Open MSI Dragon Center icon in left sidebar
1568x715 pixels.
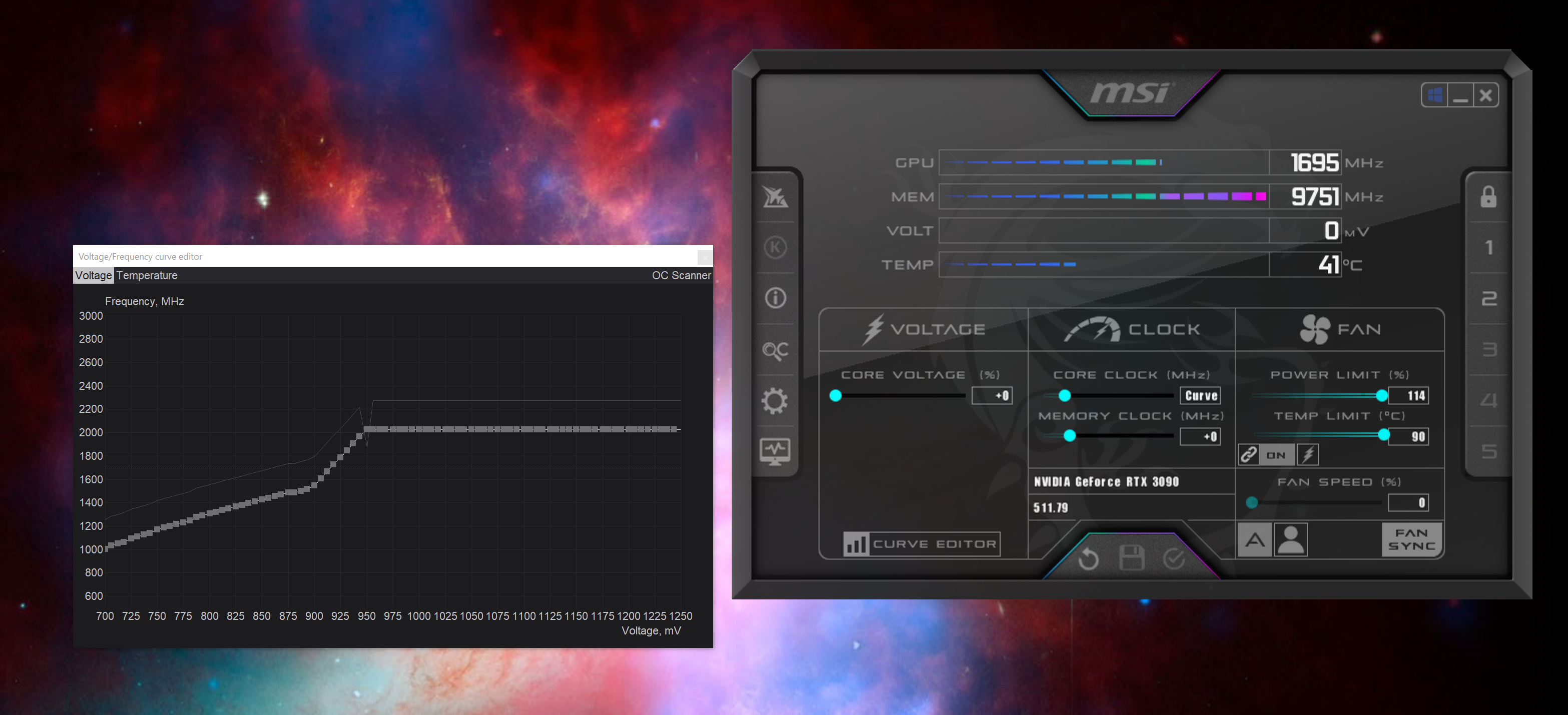click(775, 197)
